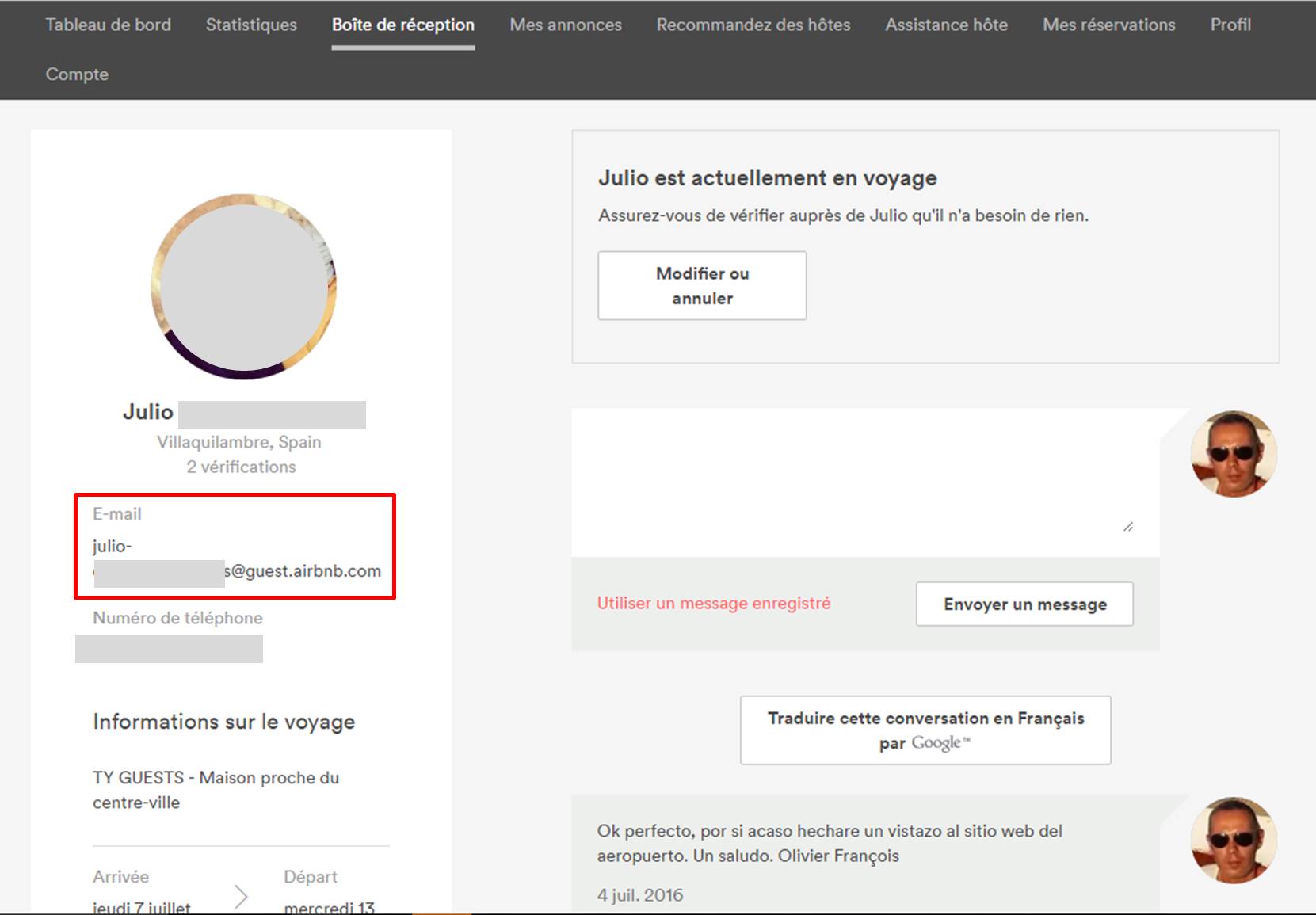Open Recommandez des hôtes page
This screenshot has height=915, width=1316.
(753, 25)
